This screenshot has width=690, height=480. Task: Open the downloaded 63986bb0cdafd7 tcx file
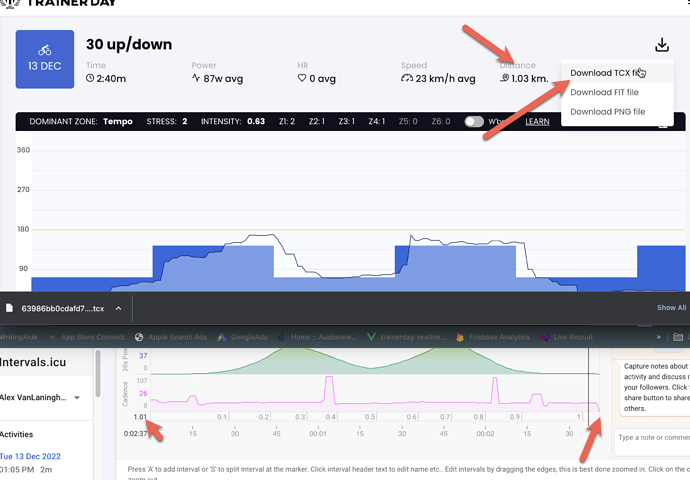click(x=62, y=308)
